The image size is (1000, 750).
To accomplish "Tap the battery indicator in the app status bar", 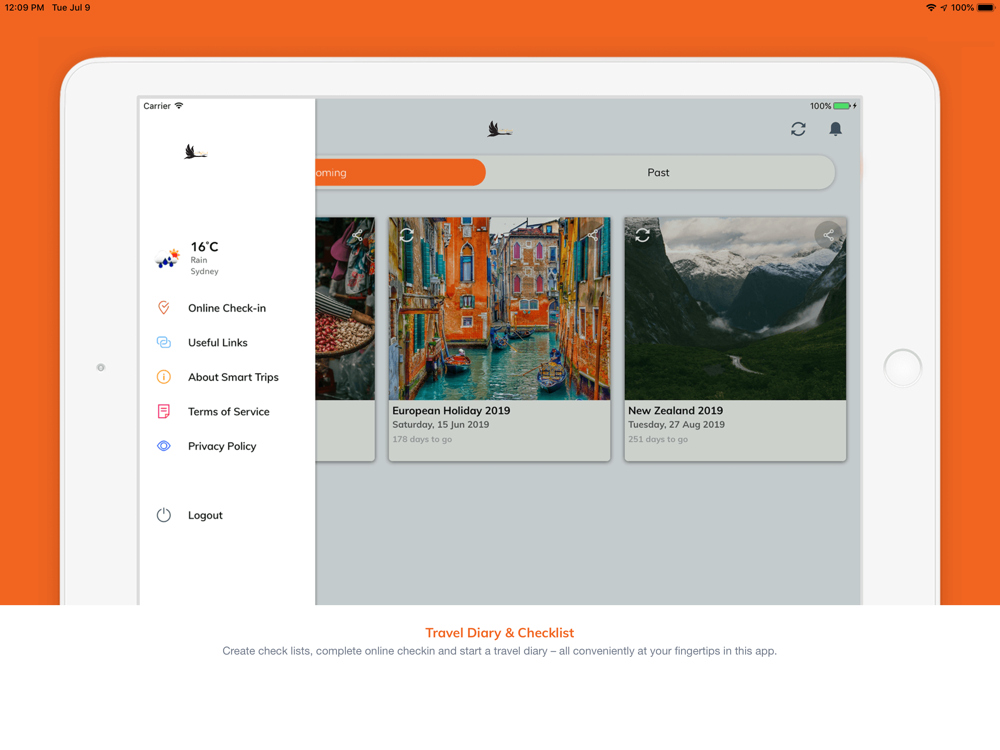I will 842,106.
